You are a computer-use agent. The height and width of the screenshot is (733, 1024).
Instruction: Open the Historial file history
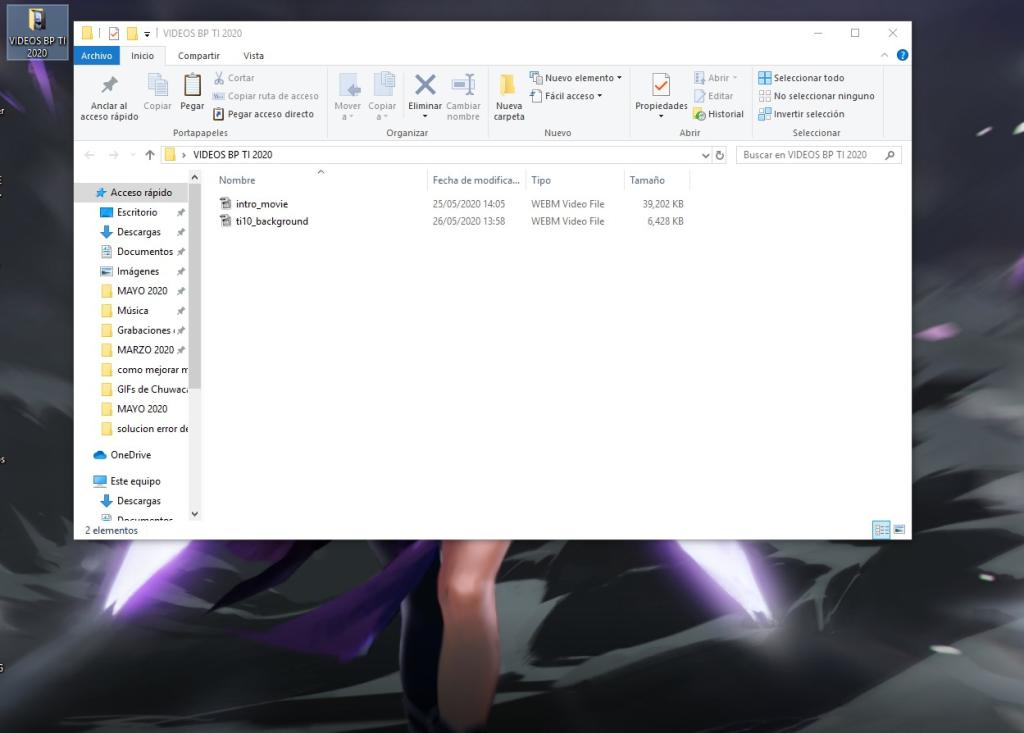point(718,114)
